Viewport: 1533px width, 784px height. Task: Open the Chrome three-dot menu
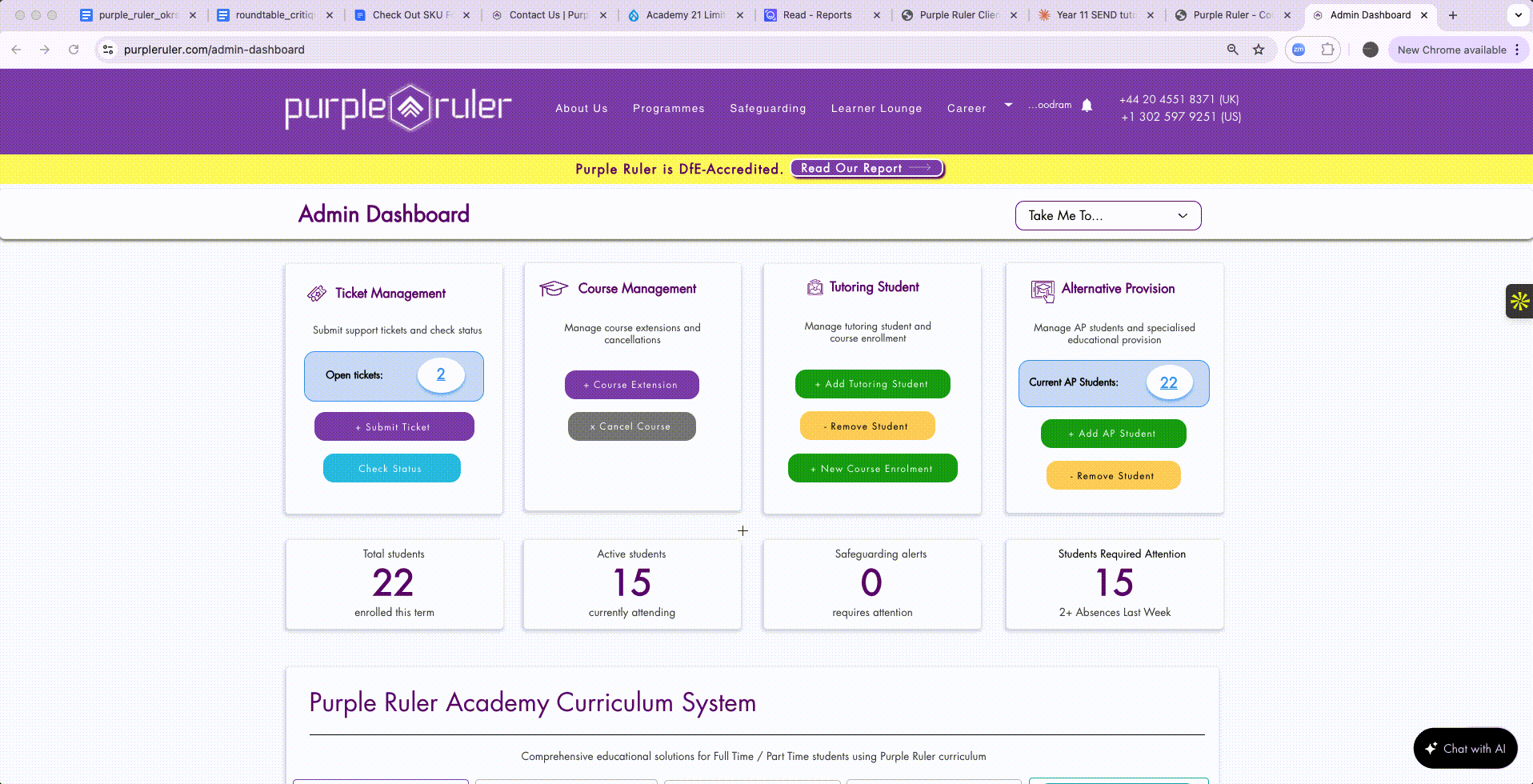point(1517,50)
